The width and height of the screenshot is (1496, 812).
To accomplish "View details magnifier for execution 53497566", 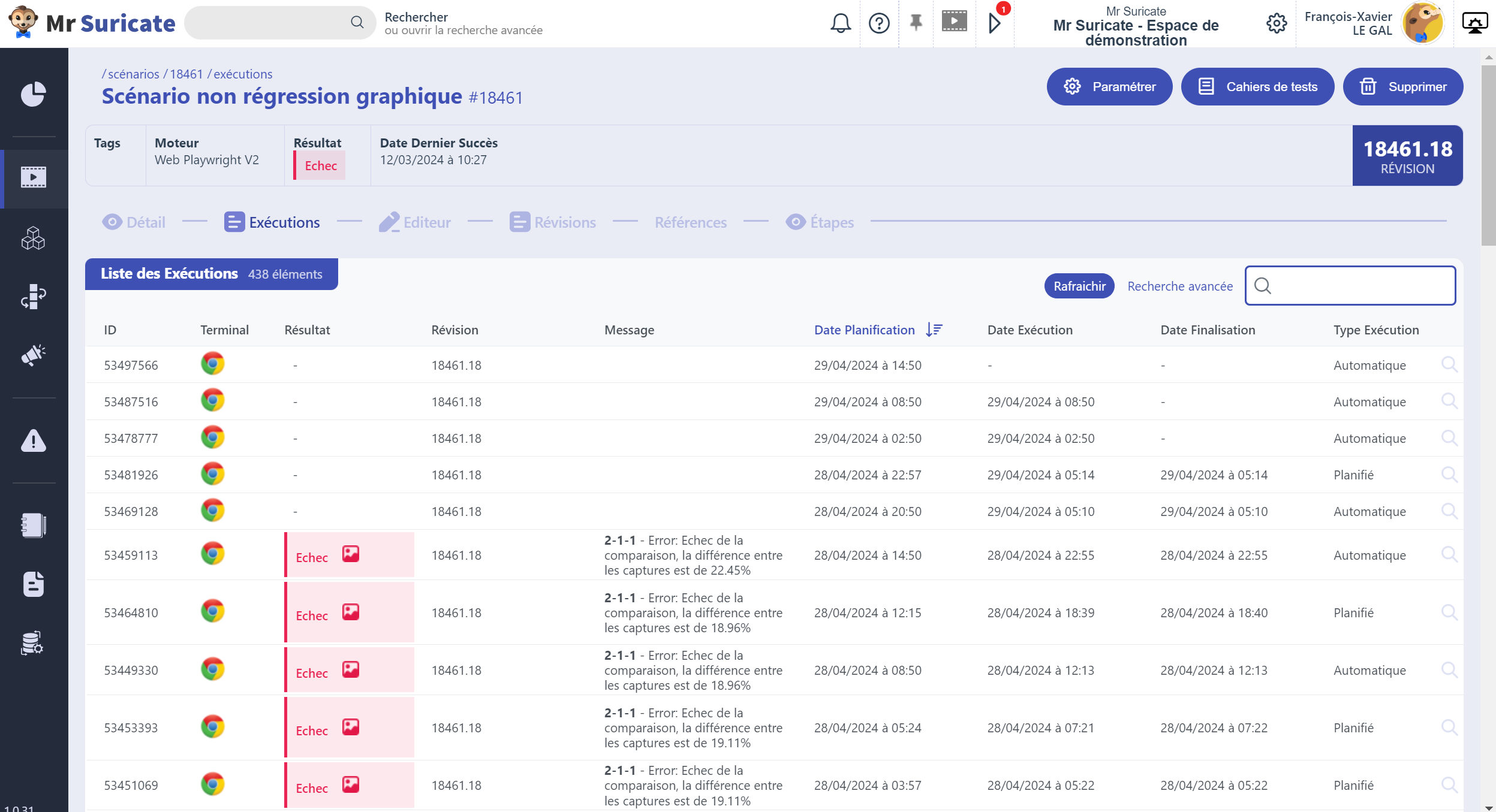I will click(x=1449, y=364).
